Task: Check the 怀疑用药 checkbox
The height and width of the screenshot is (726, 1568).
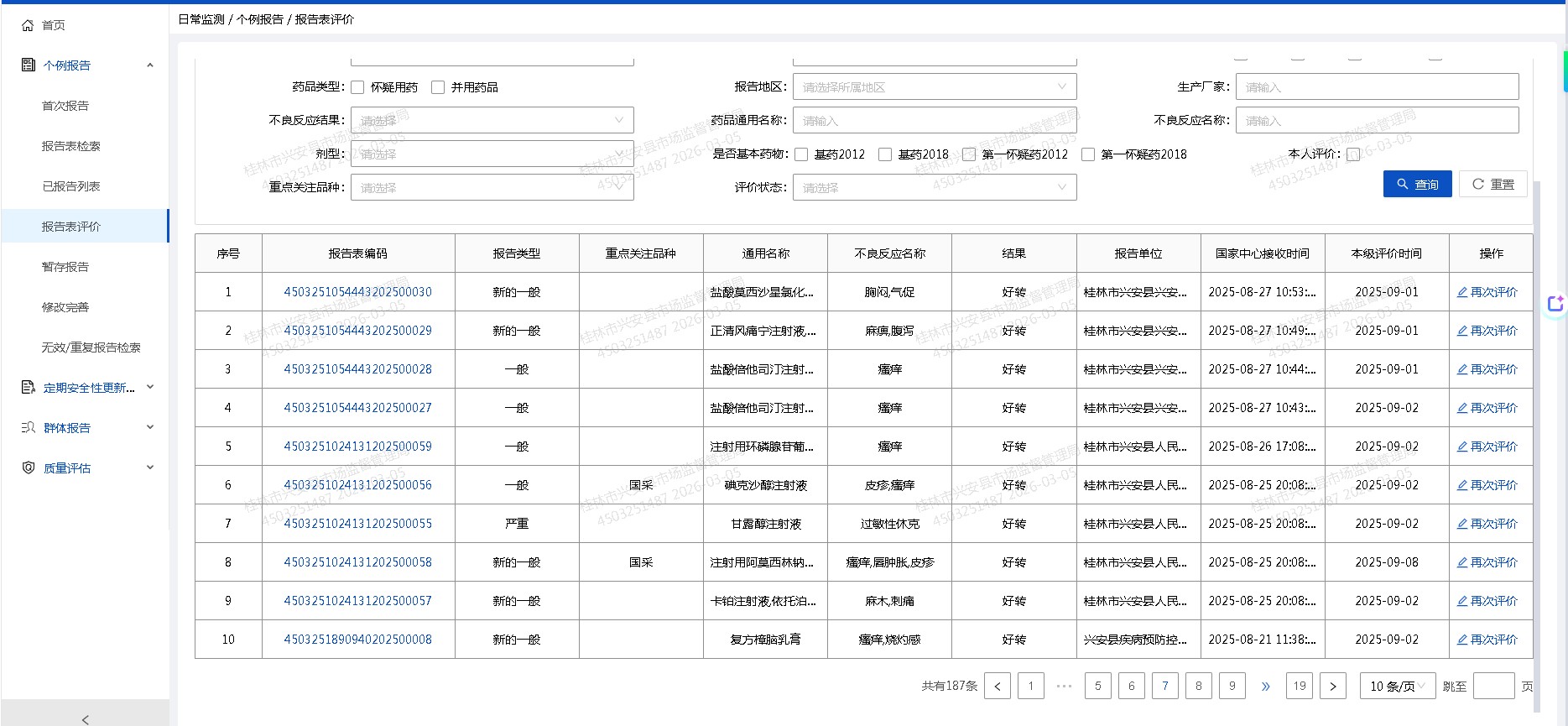Action: [358, 87]
